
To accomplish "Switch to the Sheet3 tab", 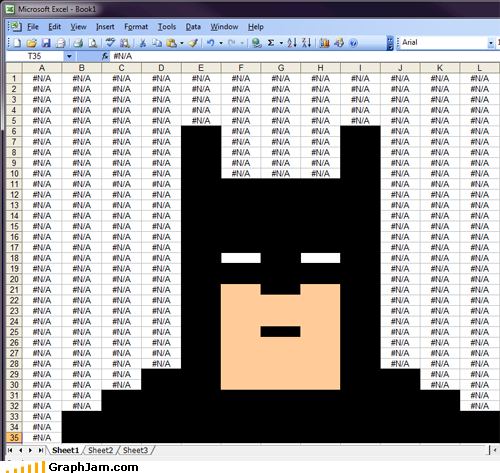I will pyautogui.click(x=135, y=450).
